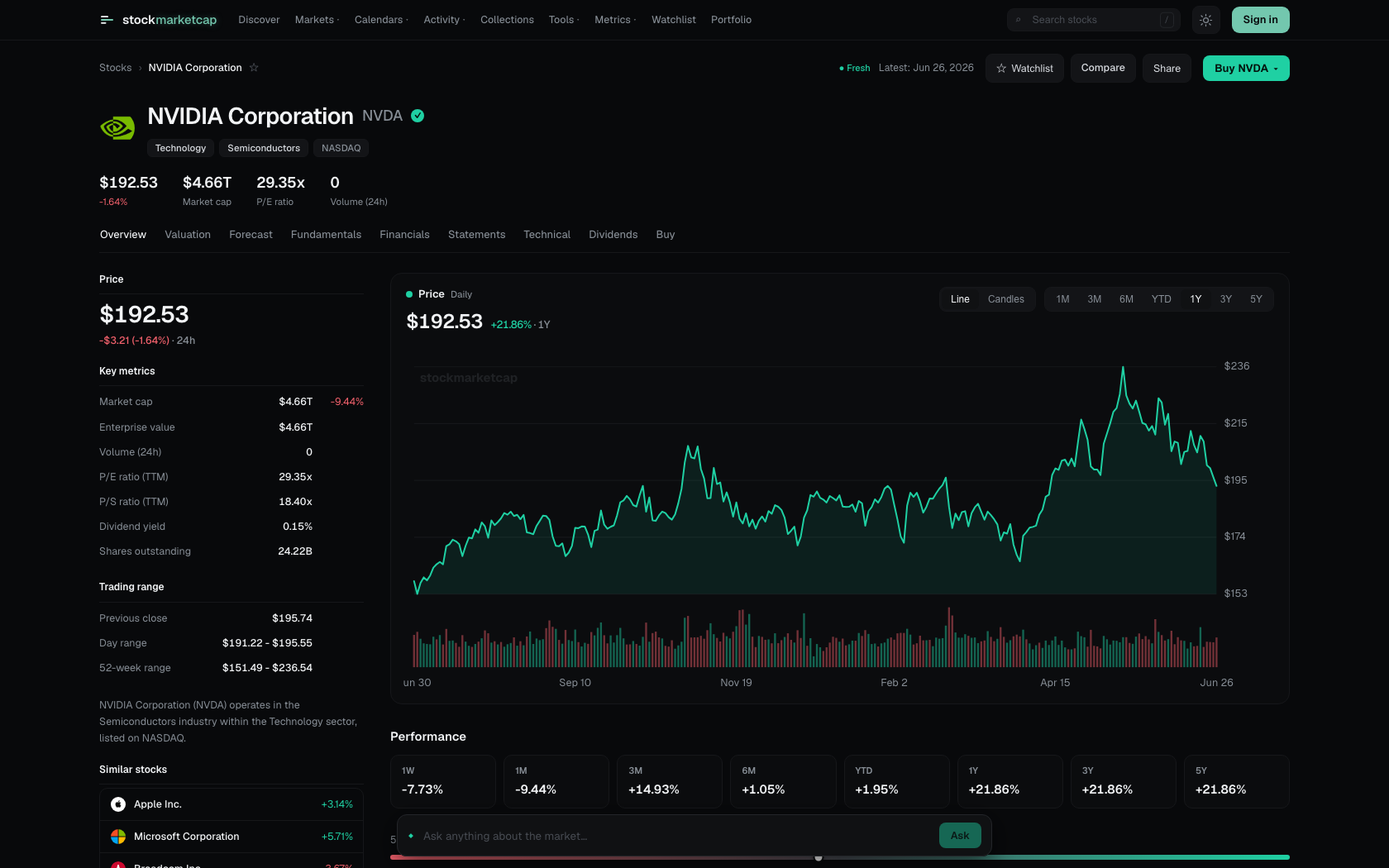This screenshot has height=868, width=1389.
Task: Click the 1W performance card
Action: (x=443, y=781)
